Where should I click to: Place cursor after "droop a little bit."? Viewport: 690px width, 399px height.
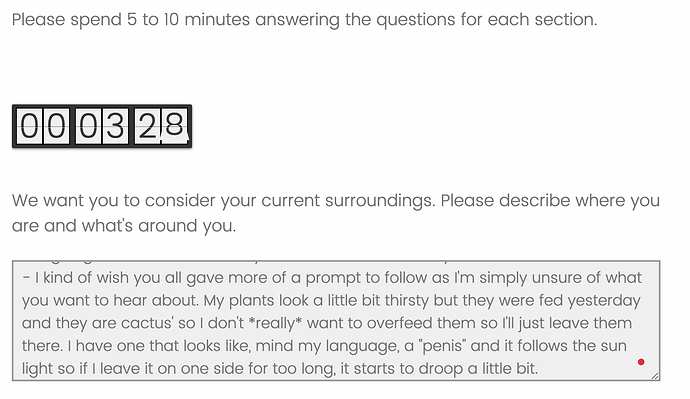540,369
